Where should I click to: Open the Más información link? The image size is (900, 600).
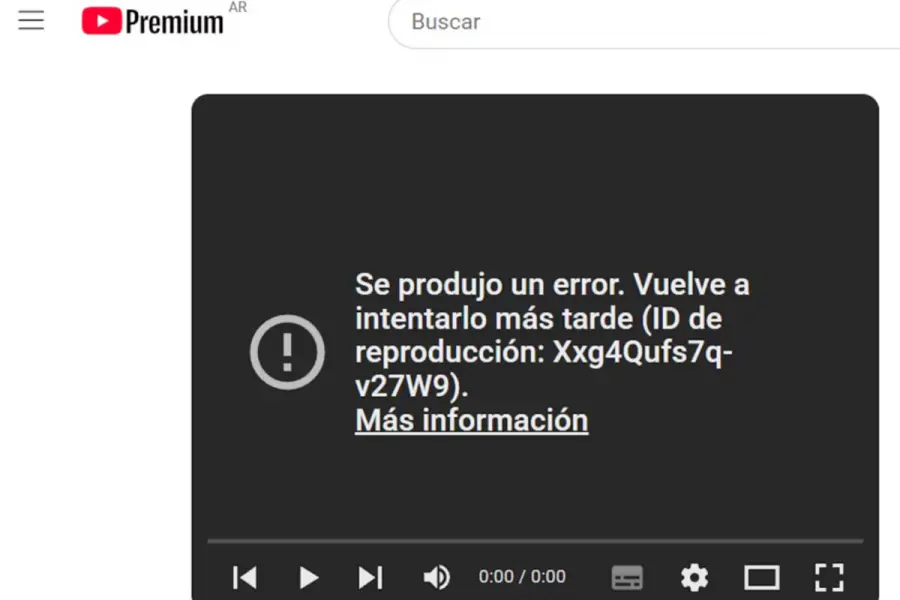[x=471, y=420]
